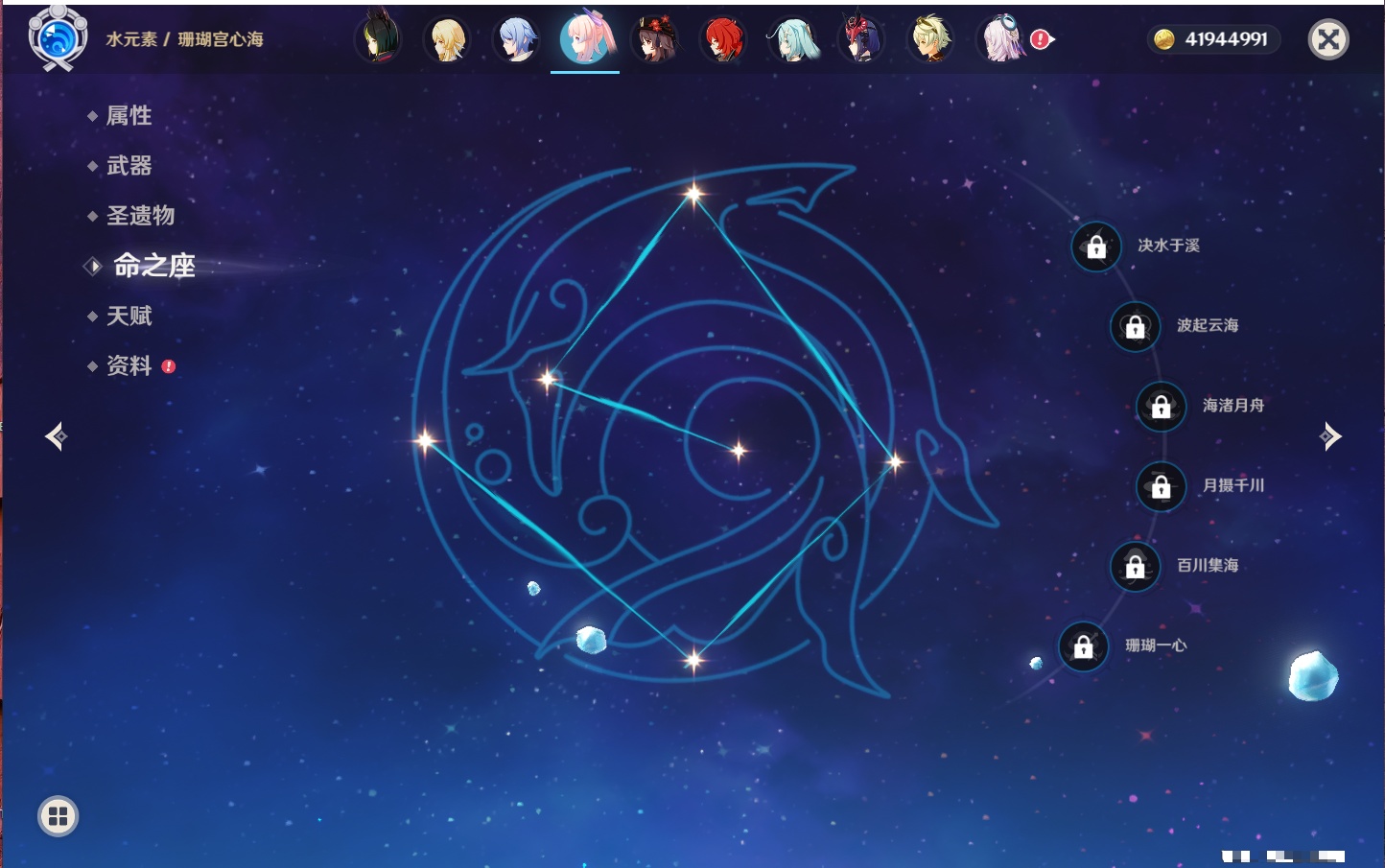Open locked constellation 珊瑚一心
This screenshot has width=1385, height=868.
(1084, 645)
